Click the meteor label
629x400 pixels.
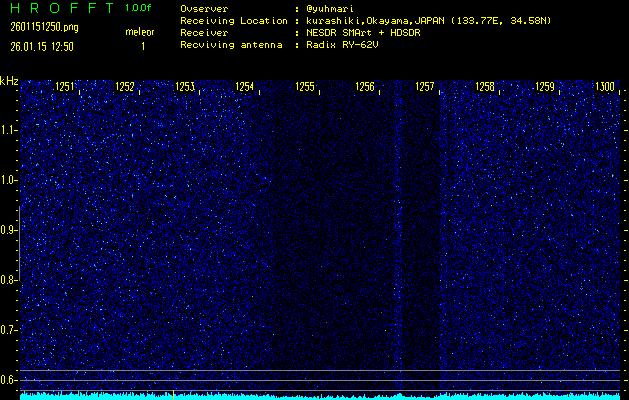[x=140, y=32]
